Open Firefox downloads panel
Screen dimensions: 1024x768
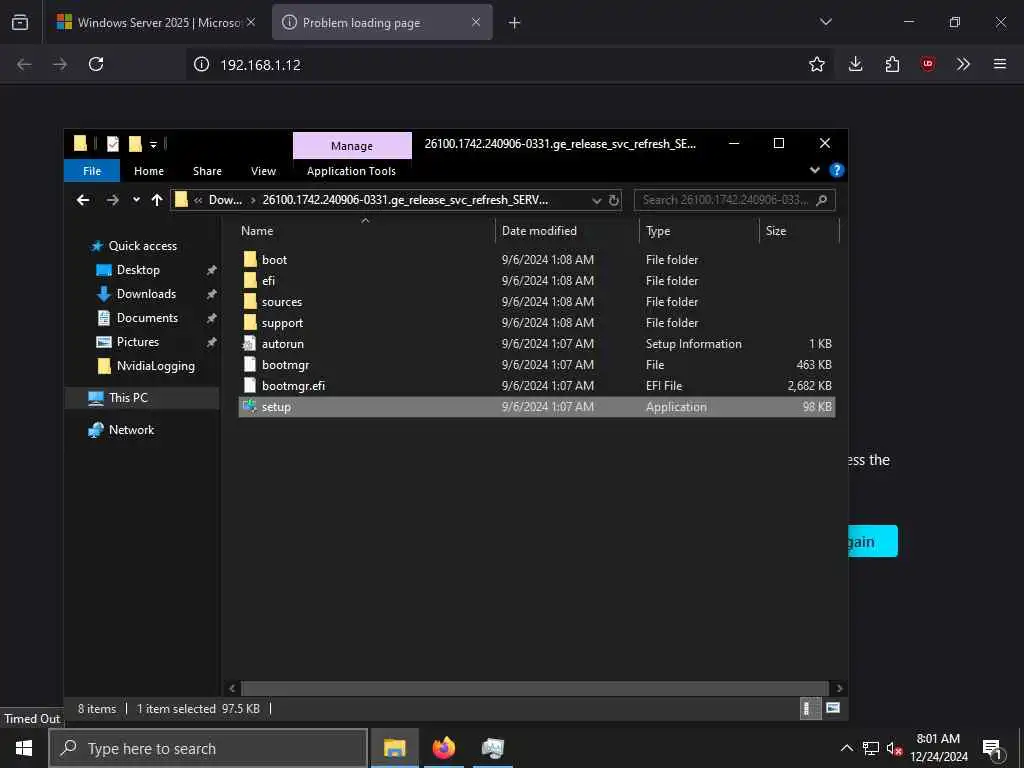tap(856, 64)
